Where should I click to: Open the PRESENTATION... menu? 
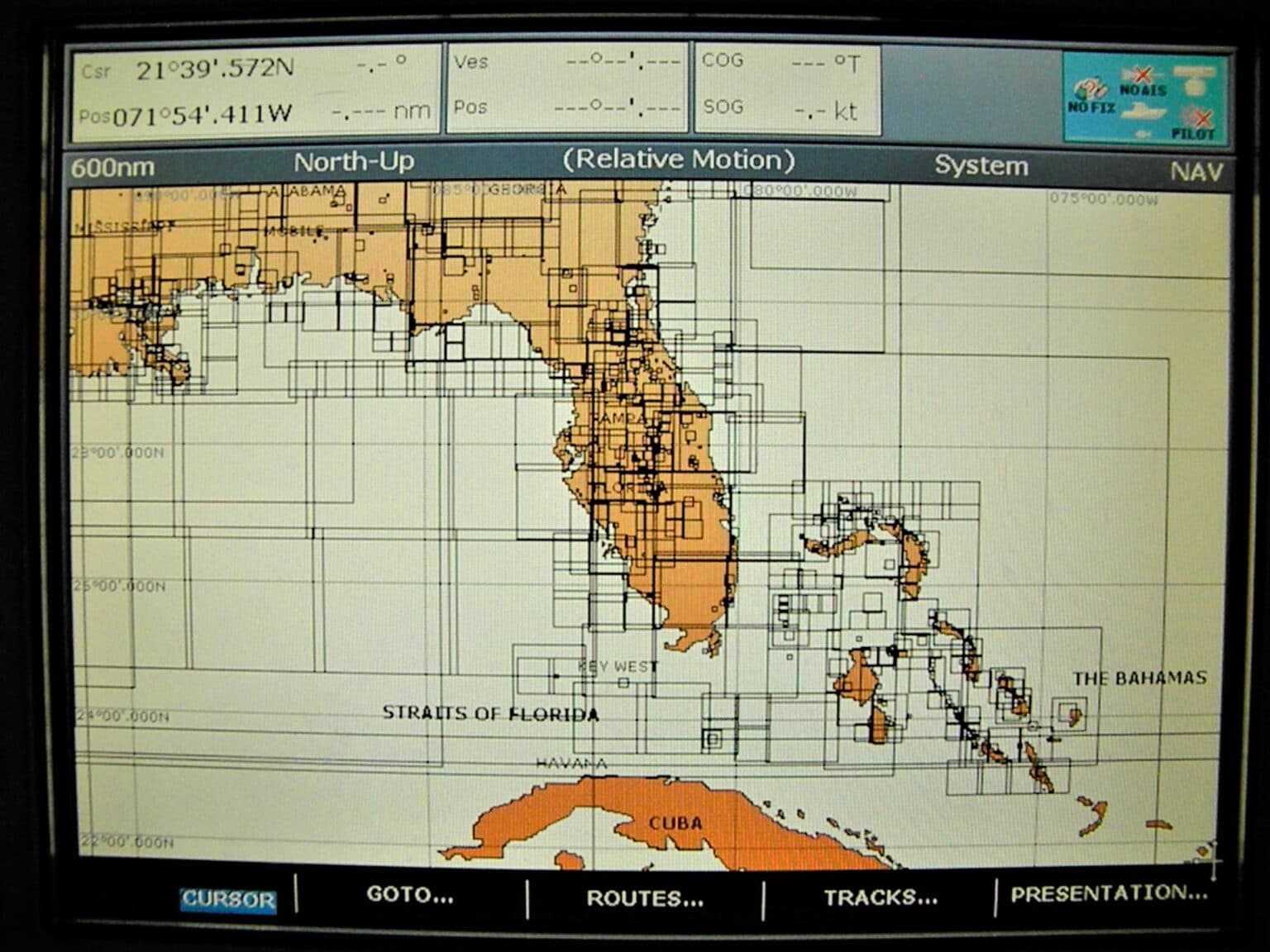(x=1105, y=893)
